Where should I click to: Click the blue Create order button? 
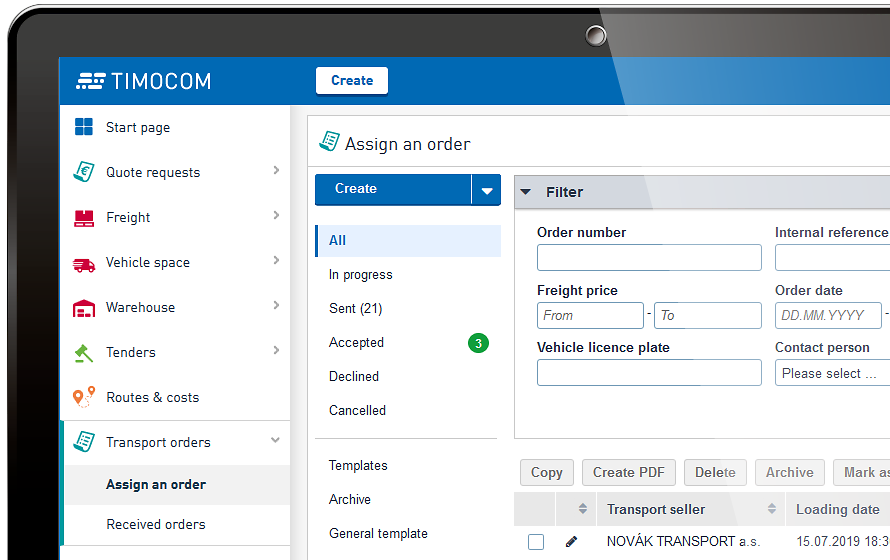[x=393, y=190]
